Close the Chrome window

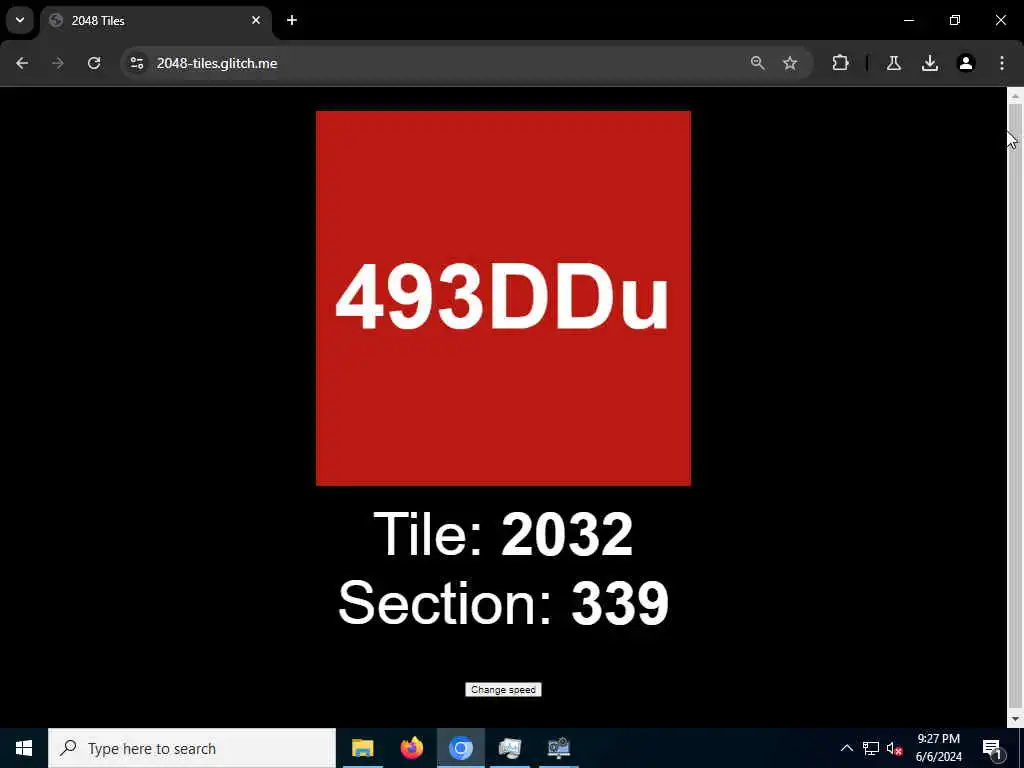(x=1000, y=20)
